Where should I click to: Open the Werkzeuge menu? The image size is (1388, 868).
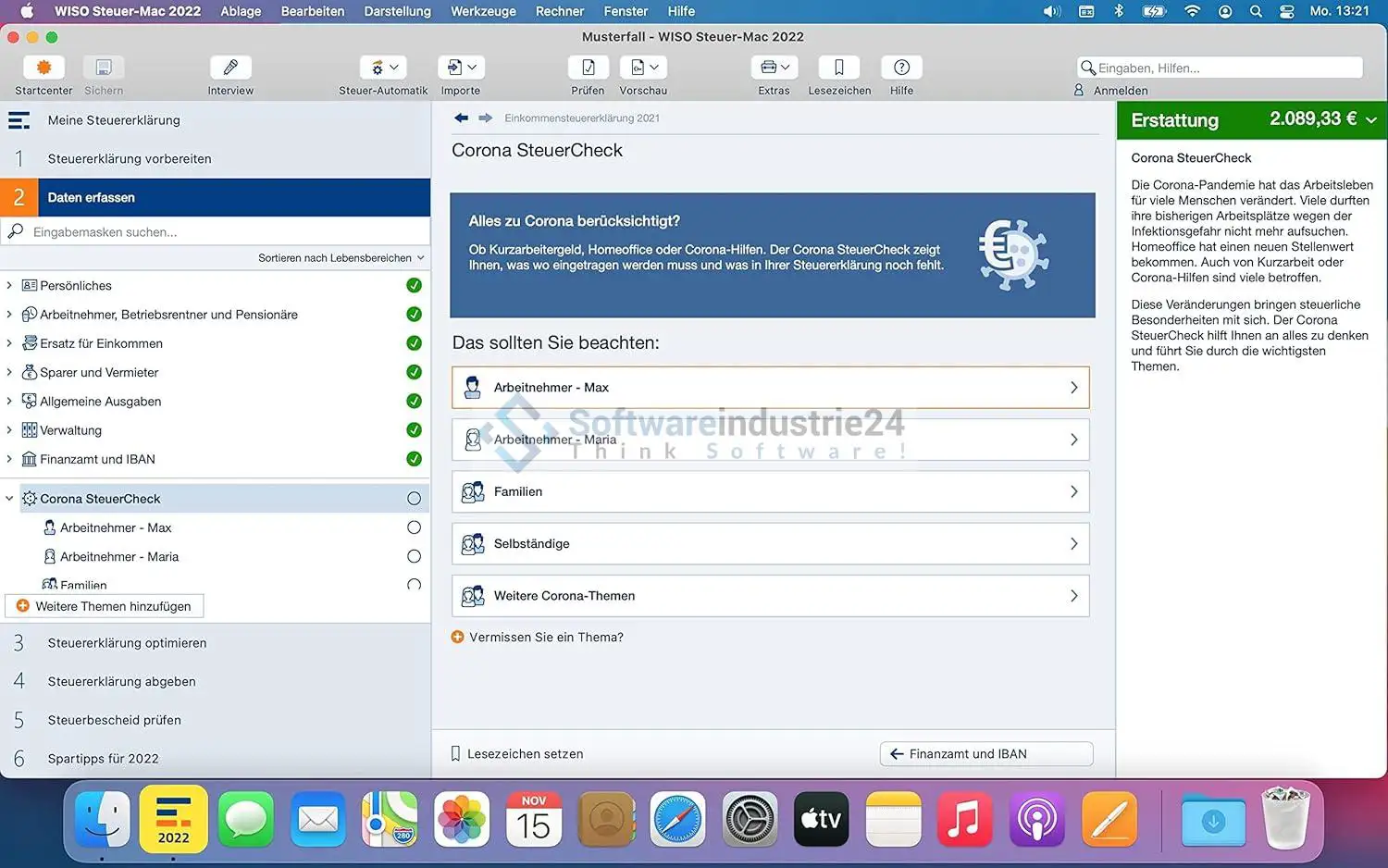(x=483, y=11)
